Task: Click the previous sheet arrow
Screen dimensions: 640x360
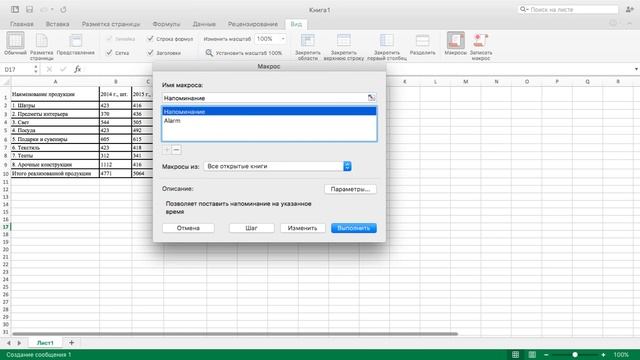Action: point(9,343)
